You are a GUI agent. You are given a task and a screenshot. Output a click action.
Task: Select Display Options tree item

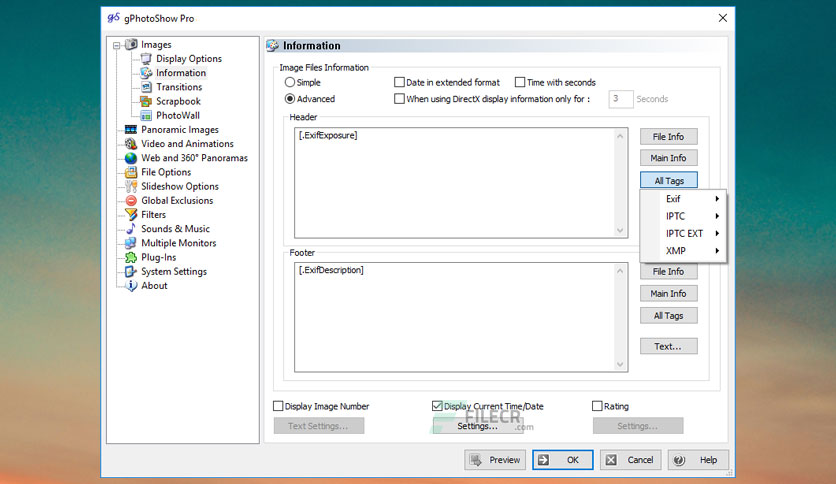coord(189,59)
